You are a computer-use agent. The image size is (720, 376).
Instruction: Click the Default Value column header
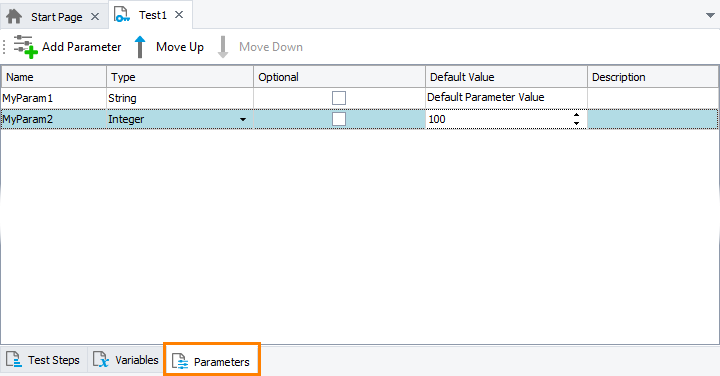[x=506, y=77]
